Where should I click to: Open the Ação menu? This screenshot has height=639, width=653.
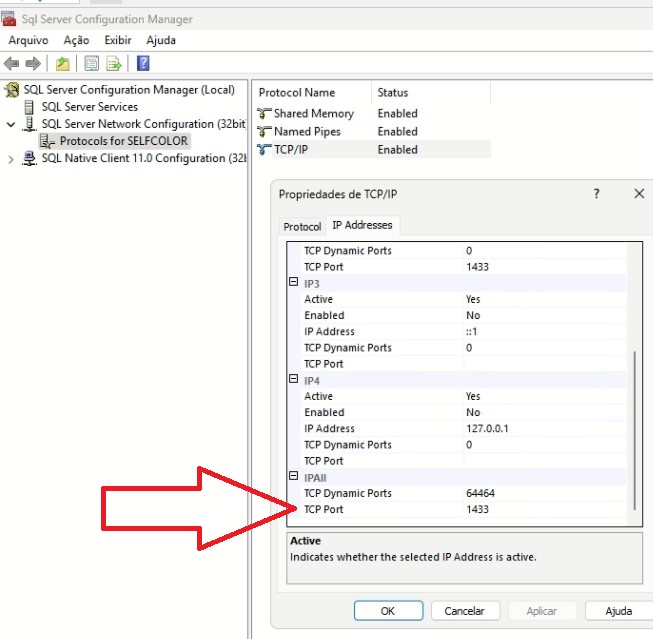[x=76, y=40]
